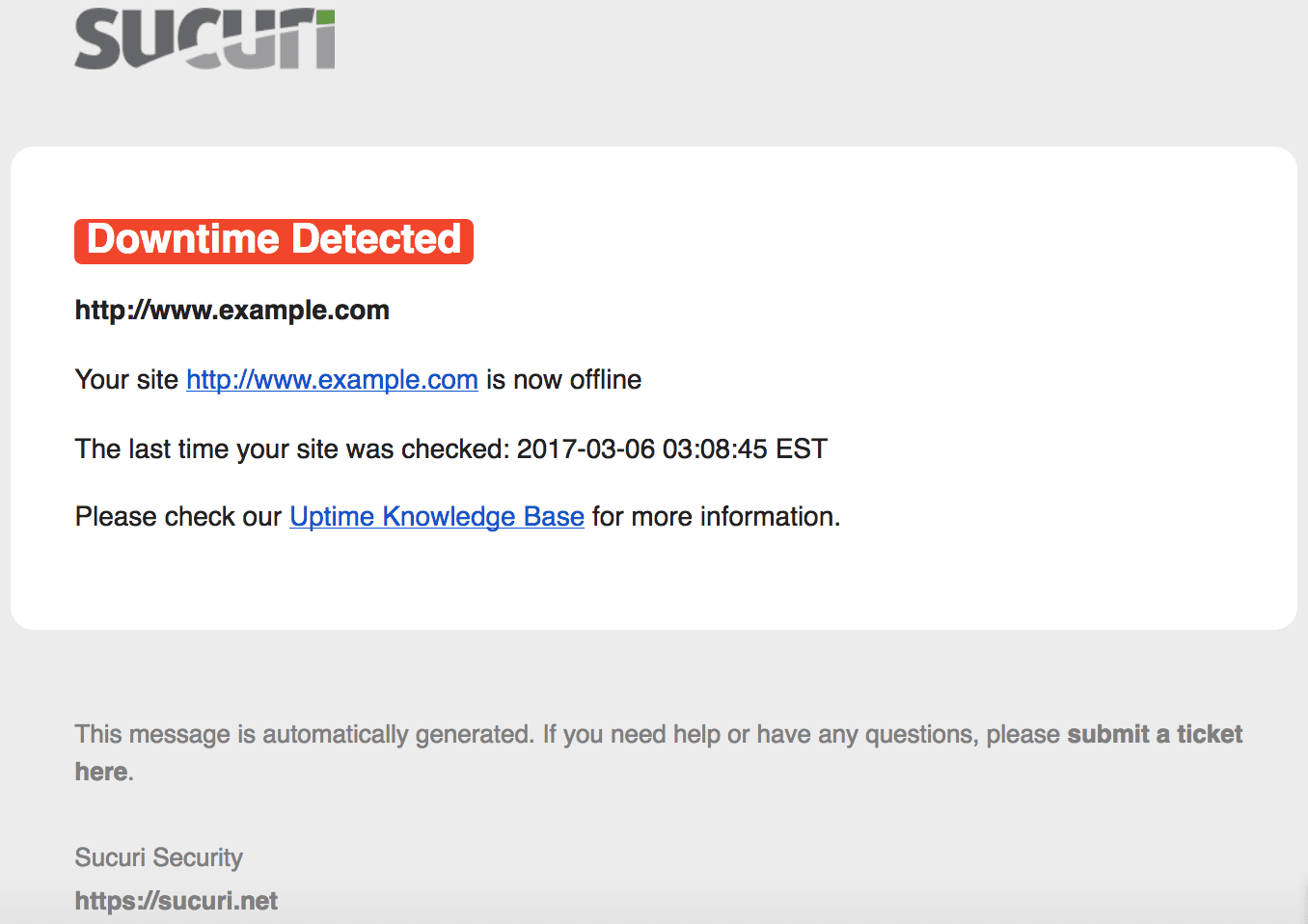
Task: Click the bold http://www.example.com heading
Action: pyautogui.click(x=232, y=311)
